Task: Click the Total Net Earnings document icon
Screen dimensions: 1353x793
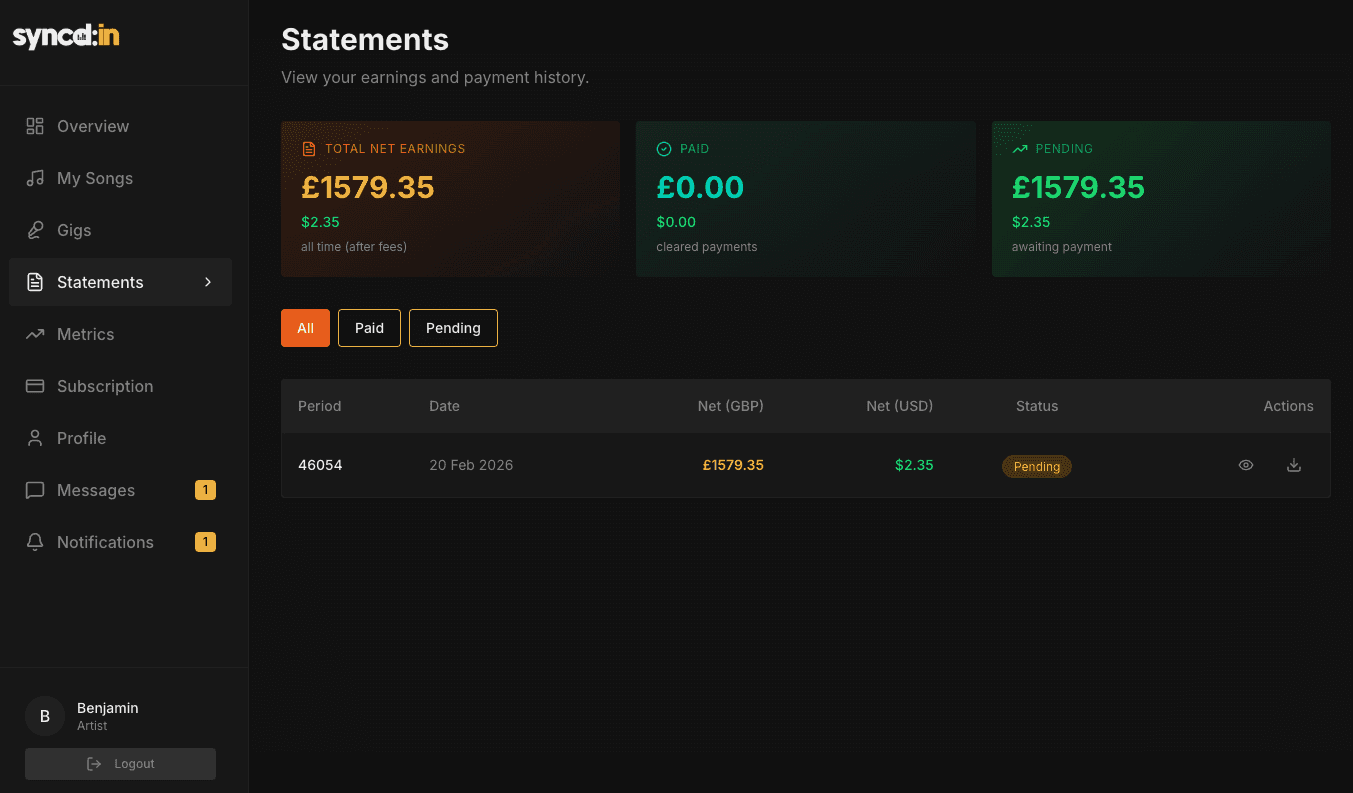Action: tap(309, 149)
